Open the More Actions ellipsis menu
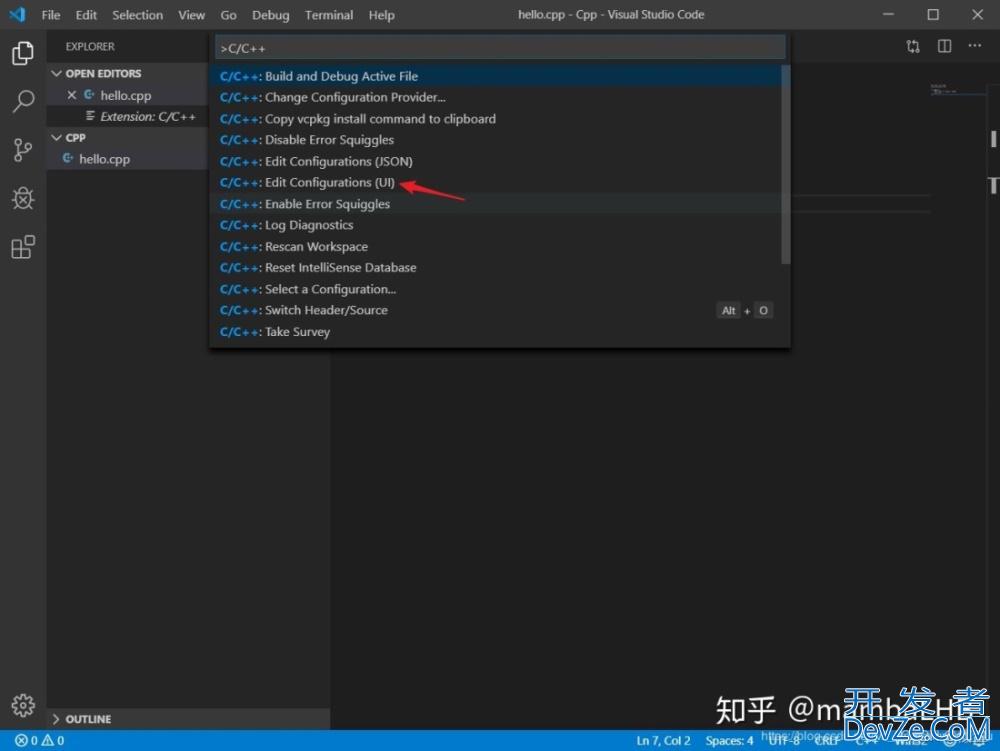The width and height of the screenshot is (1000, 751). click(974, 46)
